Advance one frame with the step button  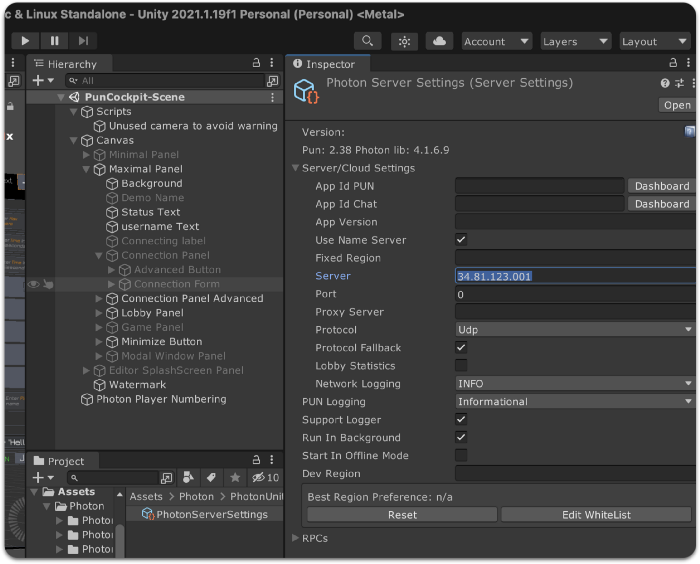click(83, 41)
